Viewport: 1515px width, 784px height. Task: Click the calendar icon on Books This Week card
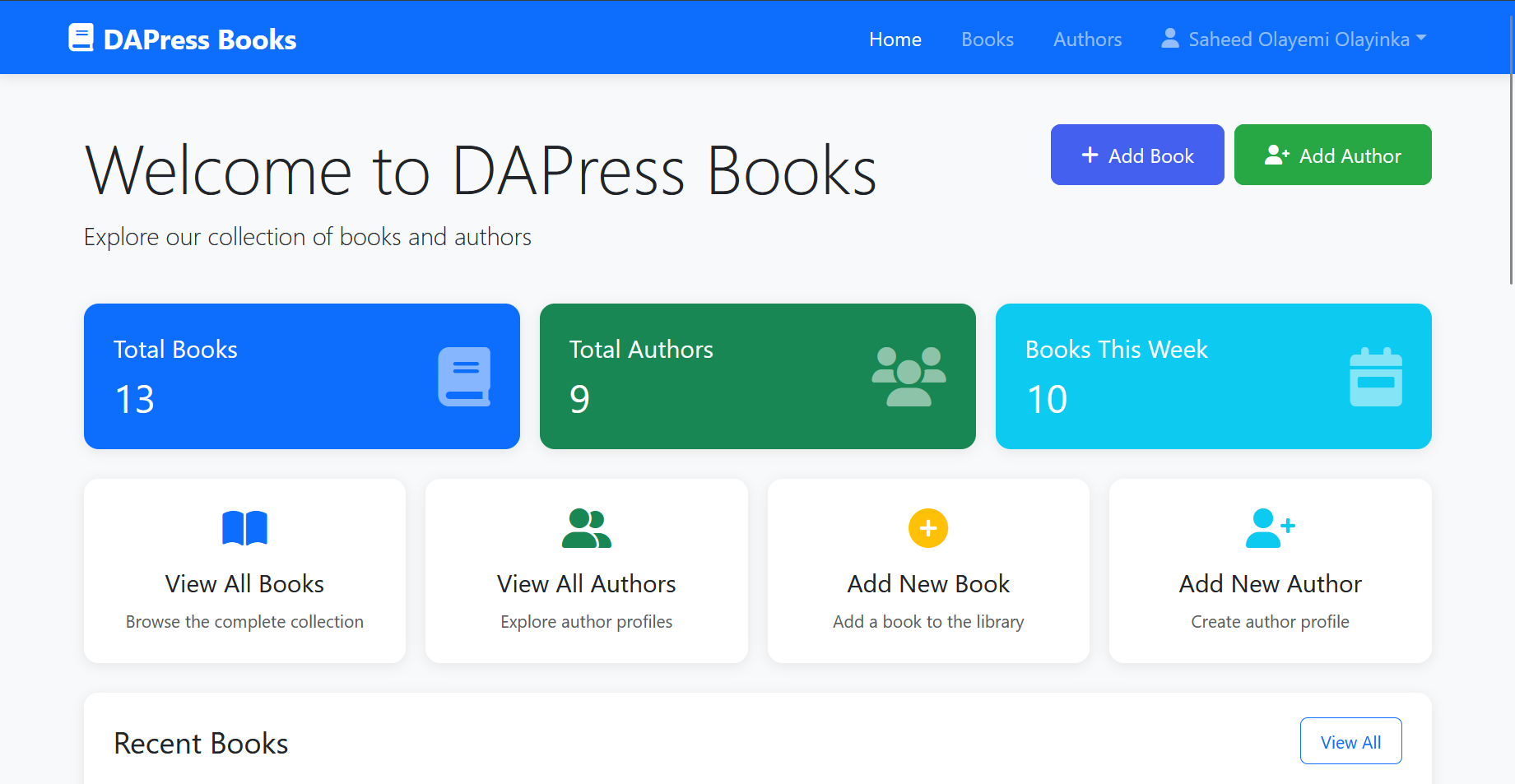pos(1377,376)
